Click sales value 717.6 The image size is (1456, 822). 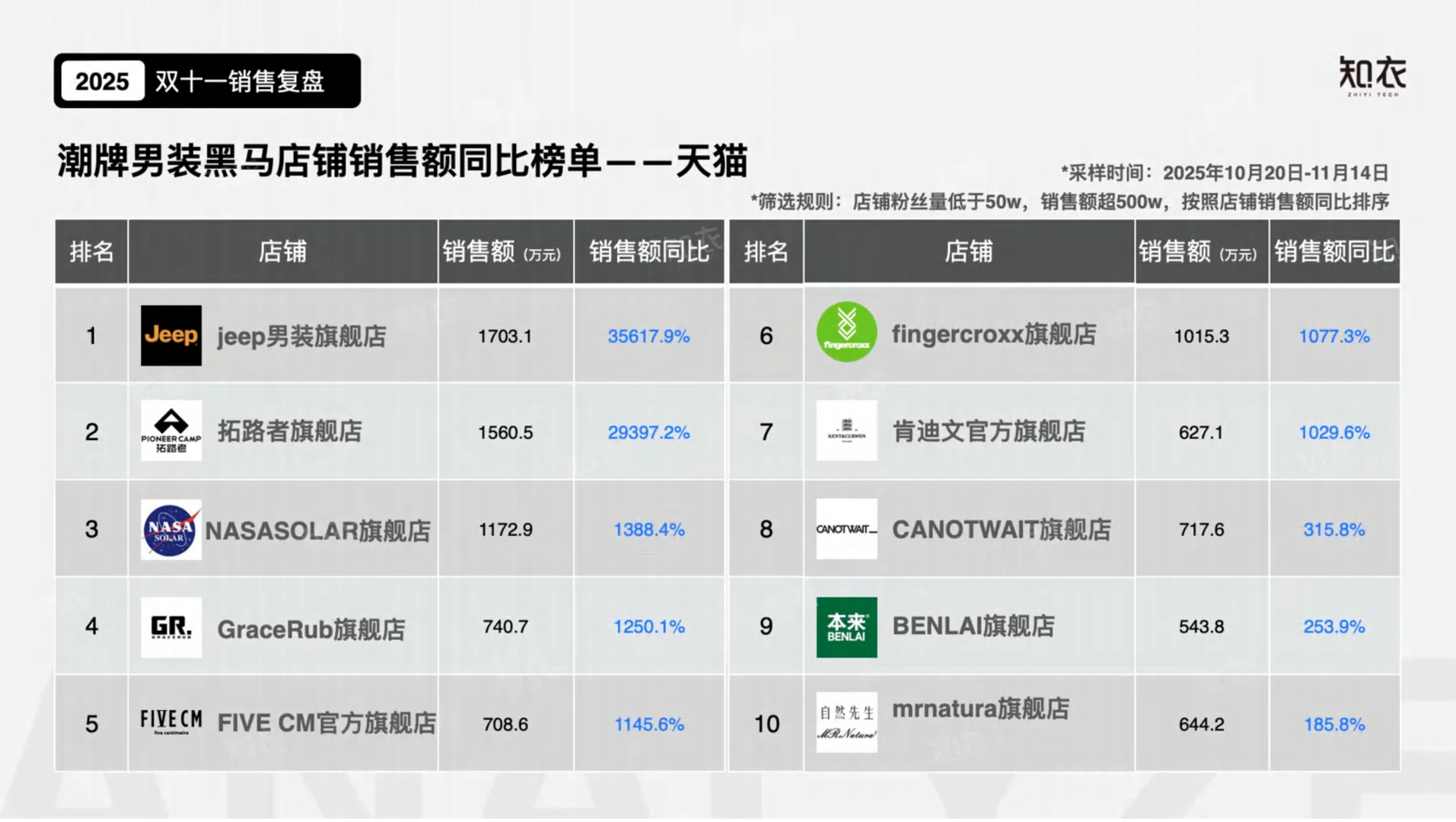tap(1201, 529)
